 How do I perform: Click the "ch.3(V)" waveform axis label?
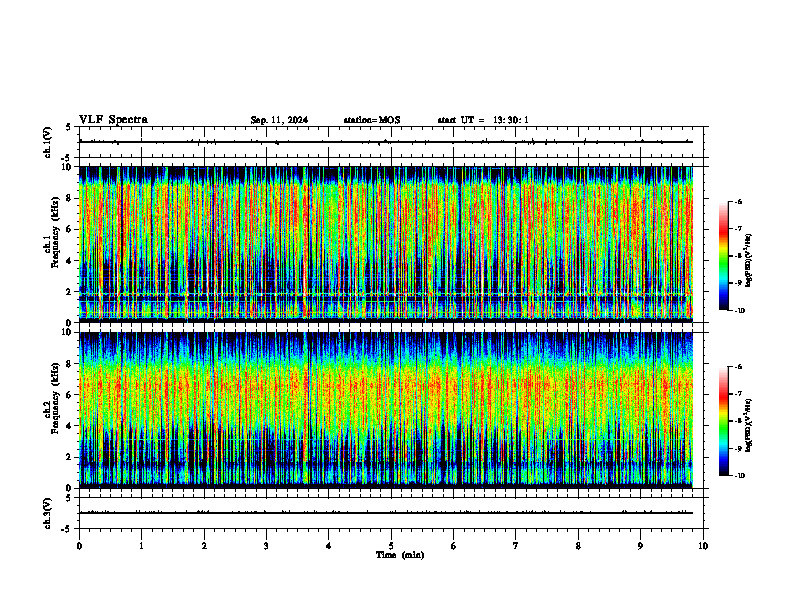47,513
